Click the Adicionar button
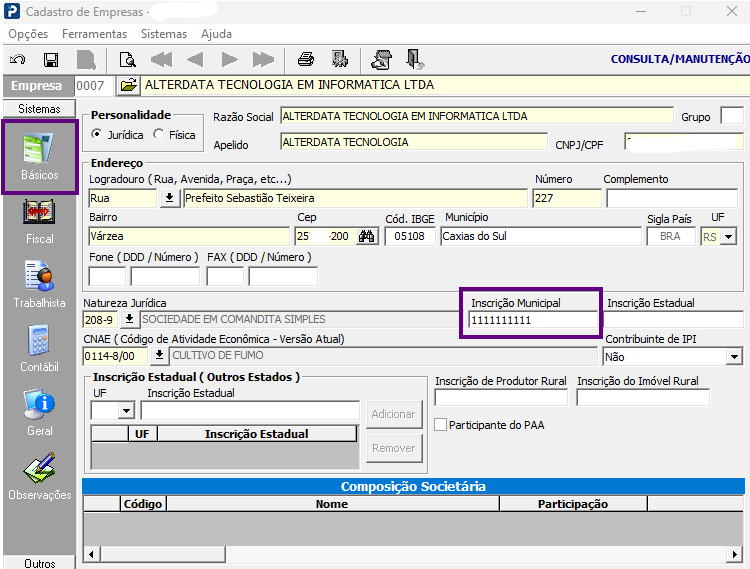 [394, 414]
